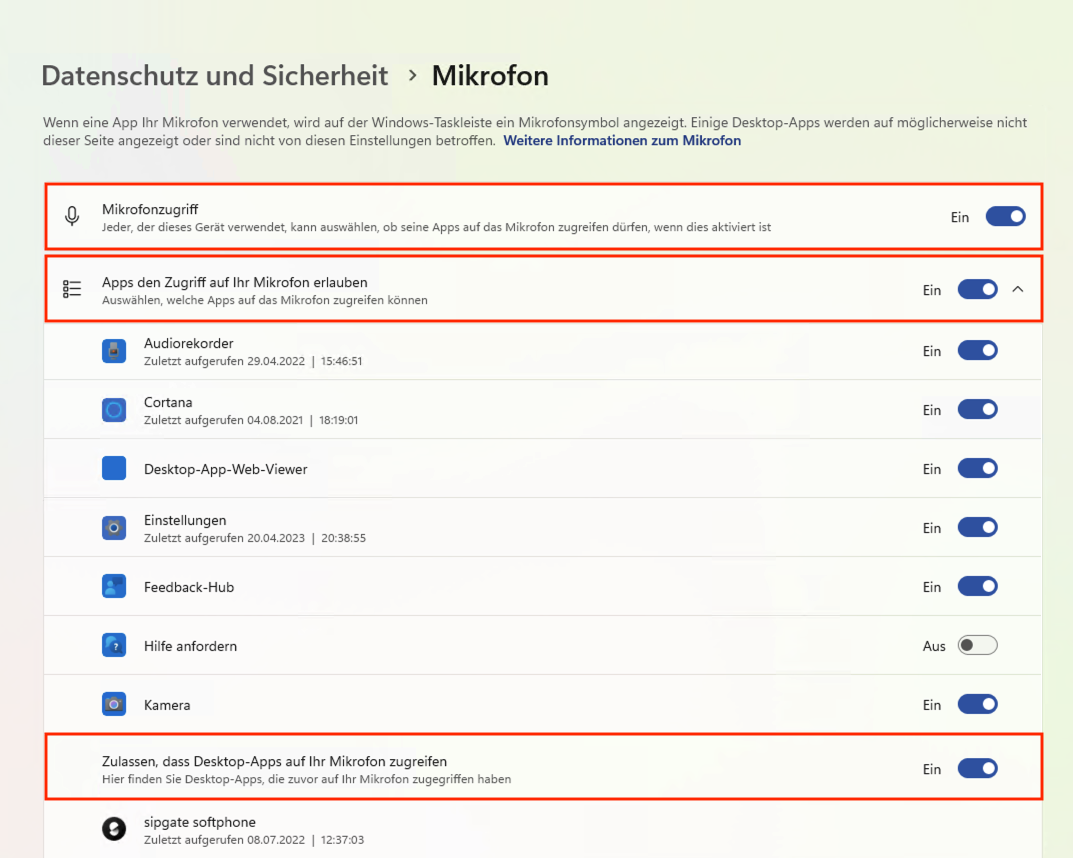Image resolution: width=1073 pixels, height=858 pixels.
Task: Open Weitere Informationen zum Mikrofon link
Action: (x=621, y=140)
